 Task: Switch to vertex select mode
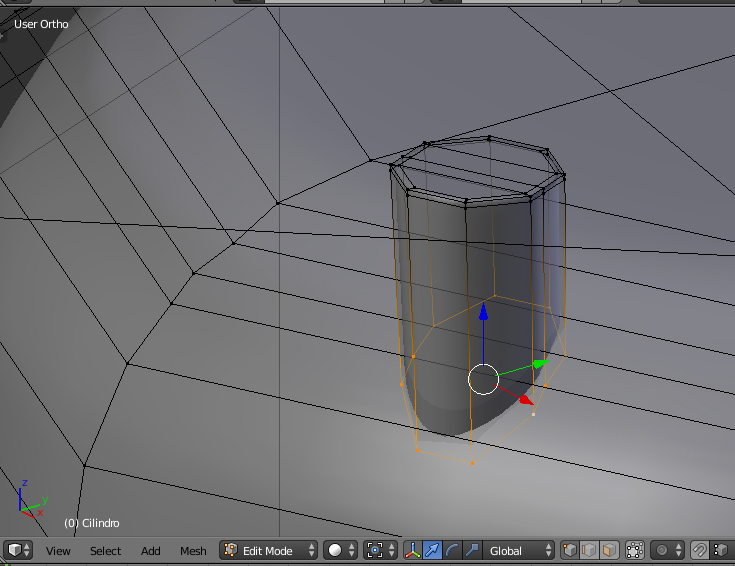point(570,550)
